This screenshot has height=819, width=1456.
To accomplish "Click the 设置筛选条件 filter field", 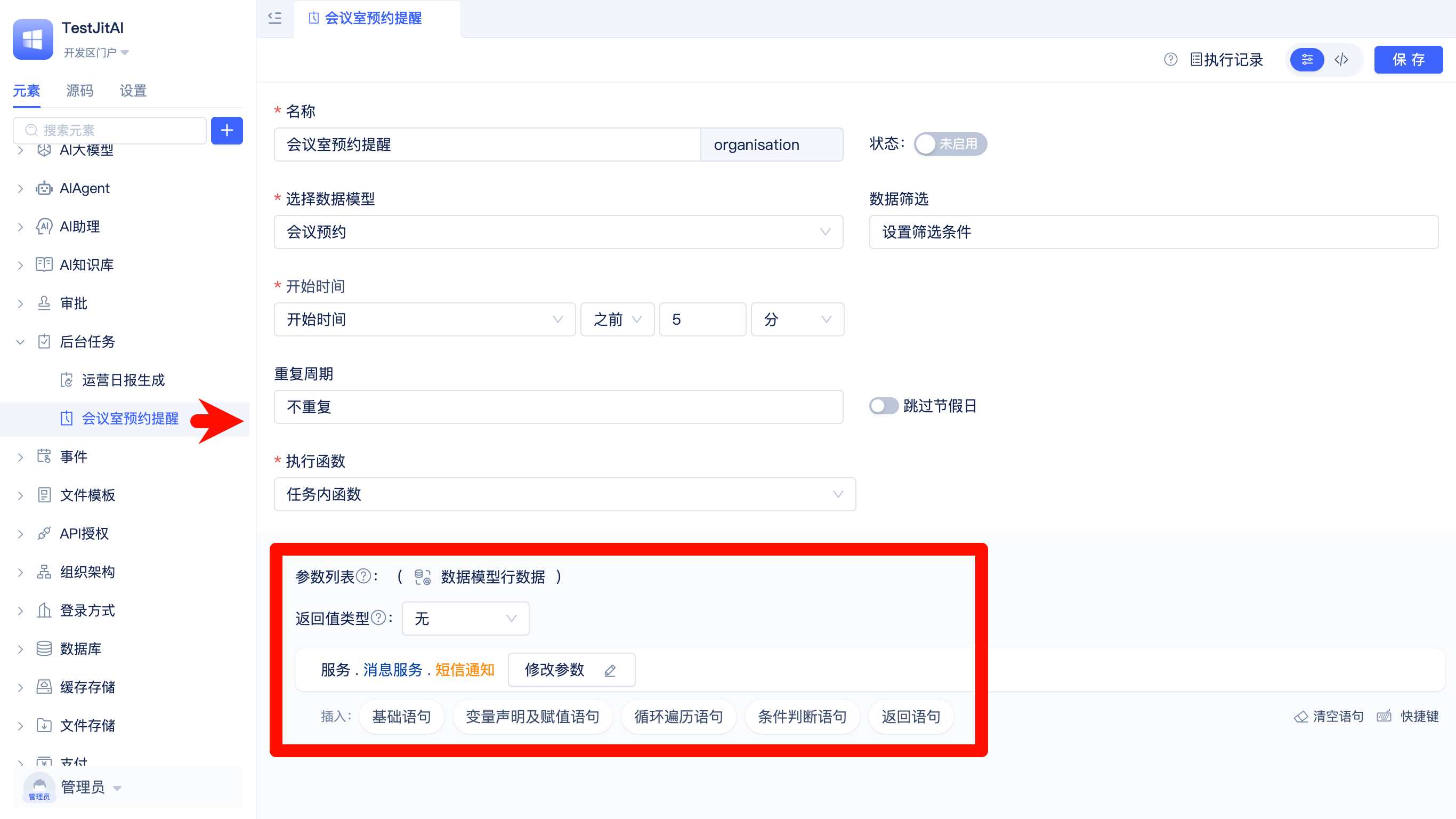I will [x=1154, y=232].
